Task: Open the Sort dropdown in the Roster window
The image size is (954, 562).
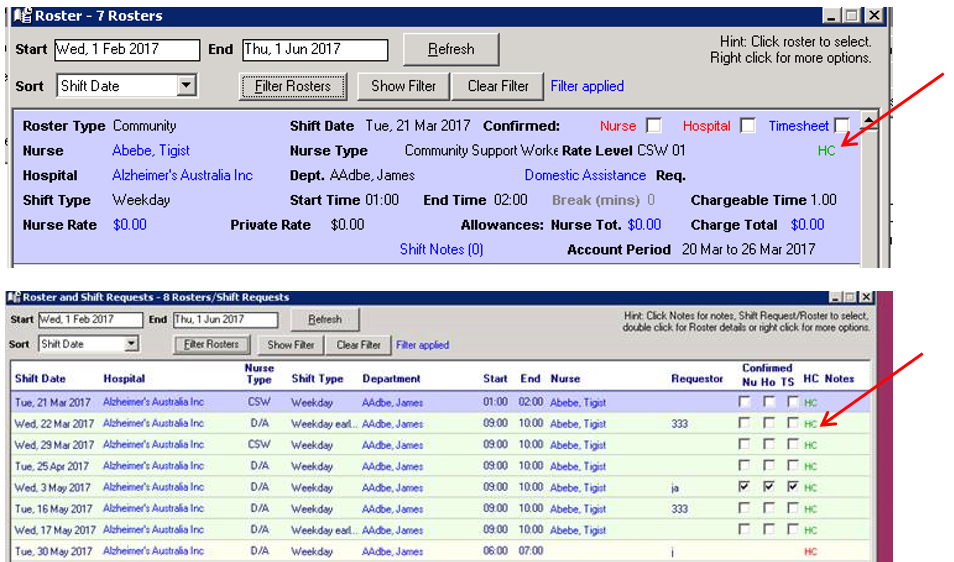Action: pos(187,85)
